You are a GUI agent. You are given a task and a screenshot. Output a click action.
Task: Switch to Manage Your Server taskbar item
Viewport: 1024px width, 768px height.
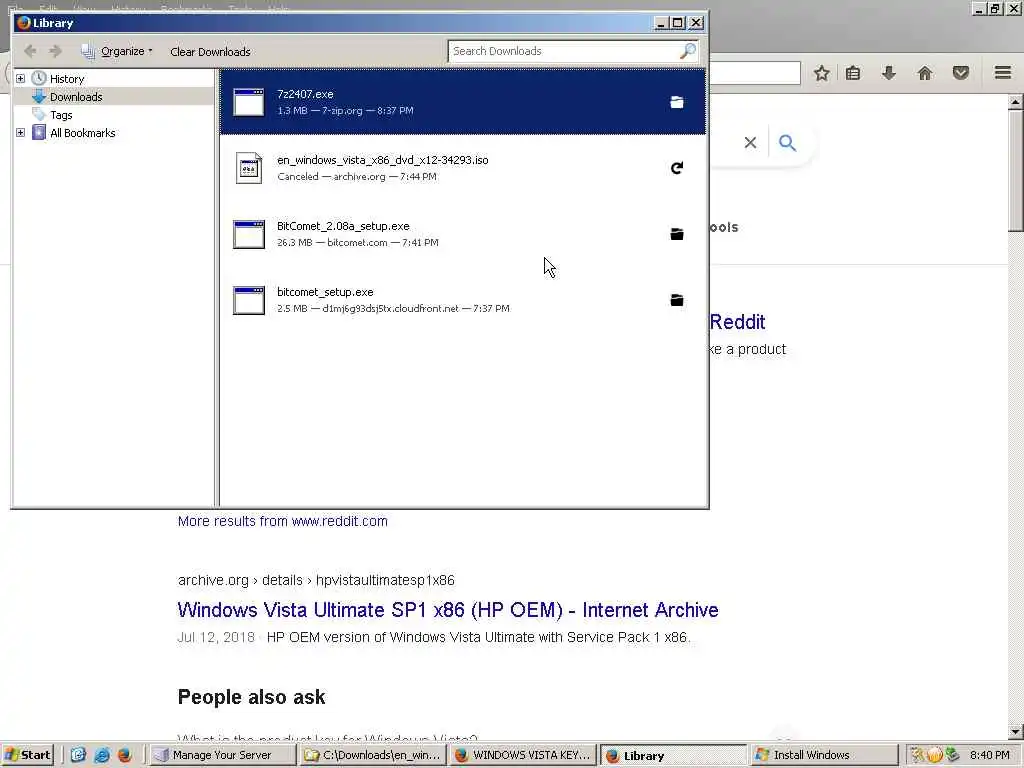tap(221, 755)
